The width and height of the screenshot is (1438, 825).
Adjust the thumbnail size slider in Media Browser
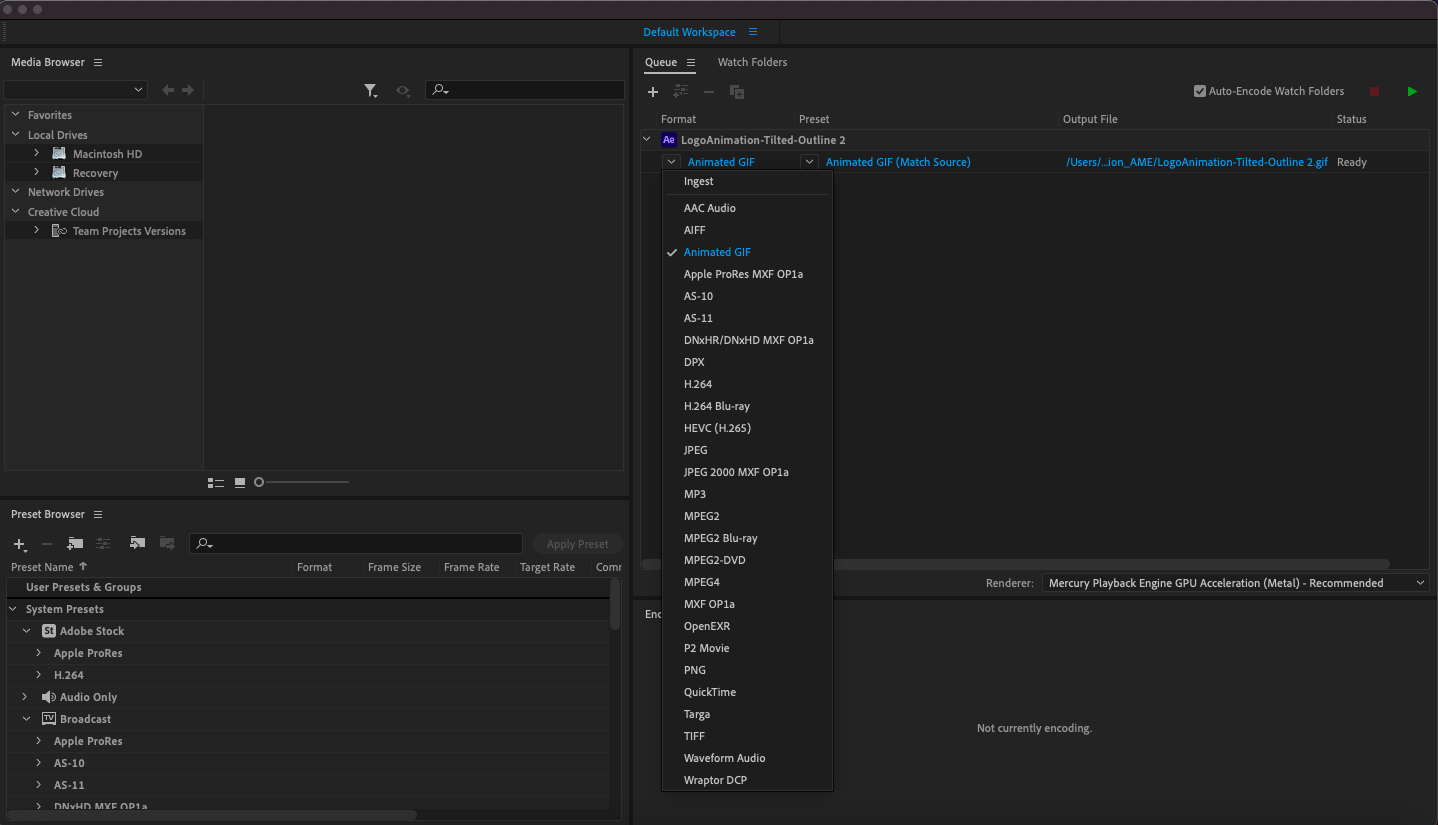point(258,482)
